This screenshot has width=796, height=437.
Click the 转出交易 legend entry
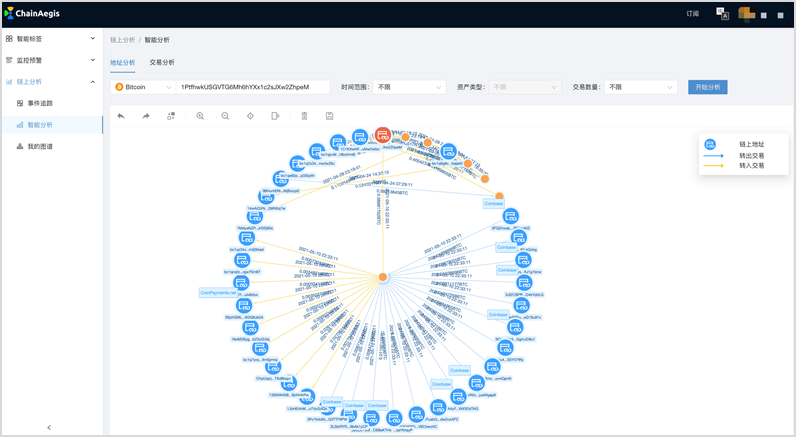[x=752, y=156]
